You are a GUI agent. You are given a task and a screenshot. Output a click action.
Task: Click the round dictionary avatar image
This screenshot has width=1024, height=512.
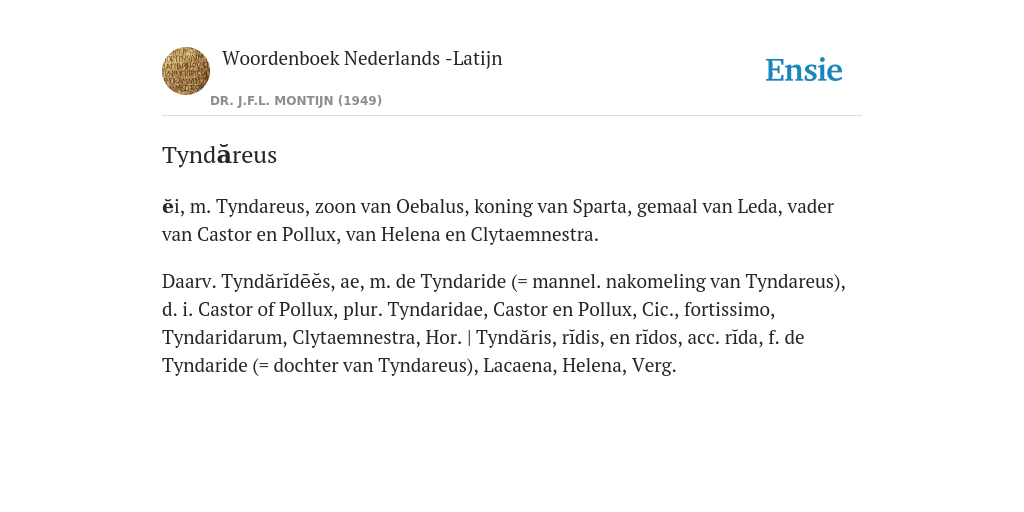[186, 71]
